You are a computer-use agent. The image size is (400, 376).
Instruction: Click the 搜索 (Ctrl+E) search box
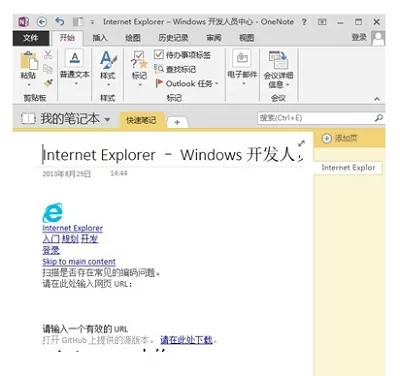[x=316, y=118]
